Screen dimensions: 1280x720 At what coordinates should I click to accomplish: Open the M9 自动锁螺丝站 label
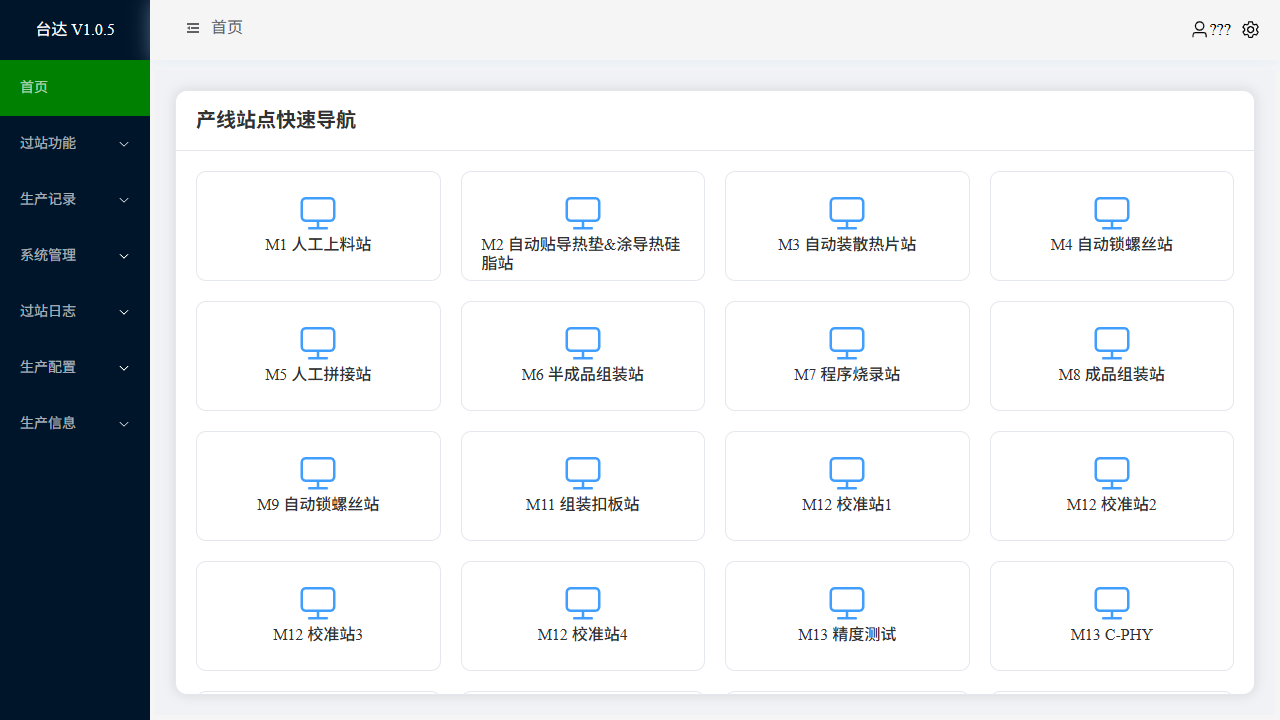pyautogui.click(x=318, y=504)
